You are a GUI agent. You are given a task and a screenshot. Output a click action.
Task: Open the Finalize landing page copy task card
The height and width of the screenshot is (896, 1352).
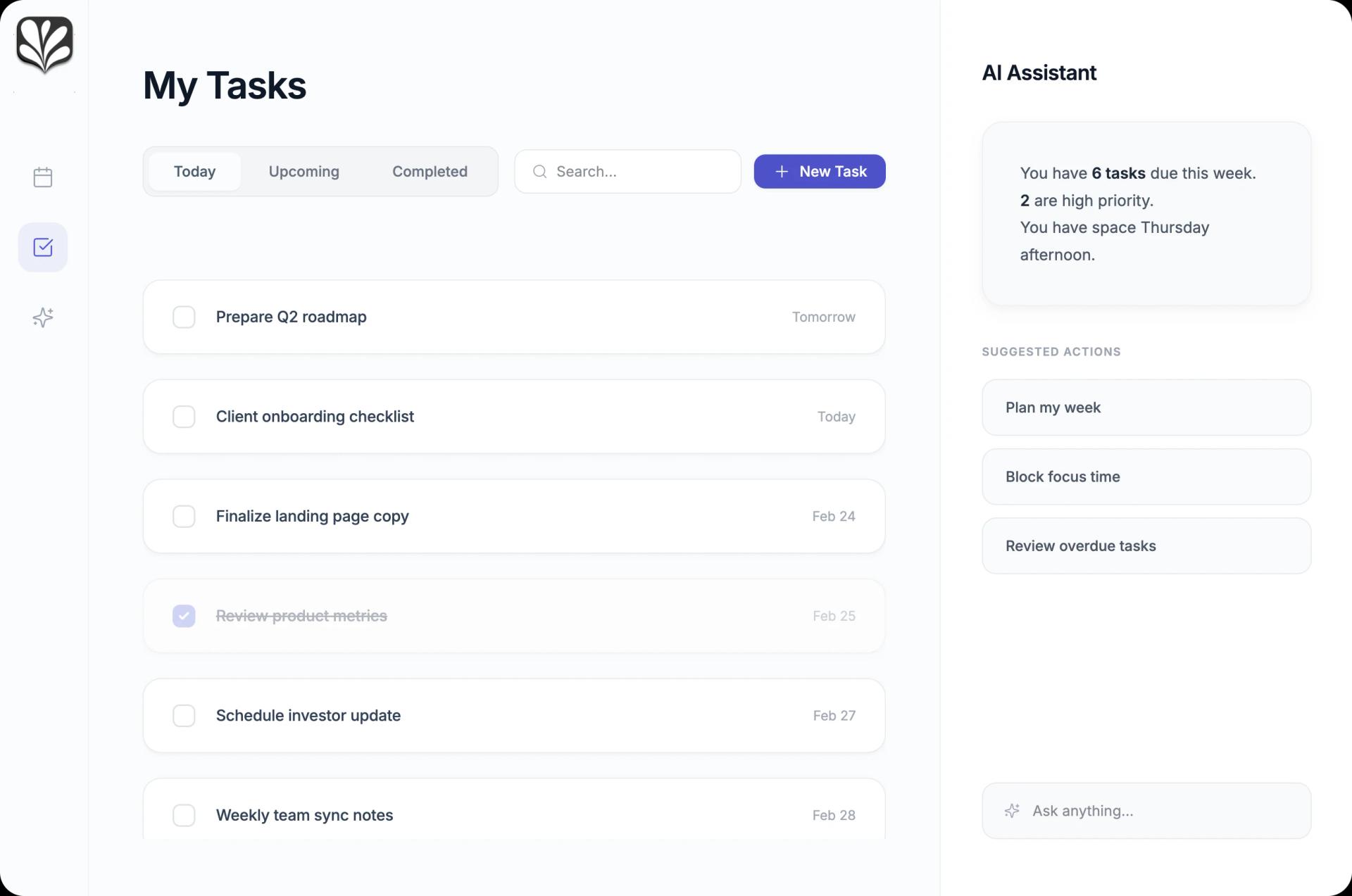tap(514, 516)
